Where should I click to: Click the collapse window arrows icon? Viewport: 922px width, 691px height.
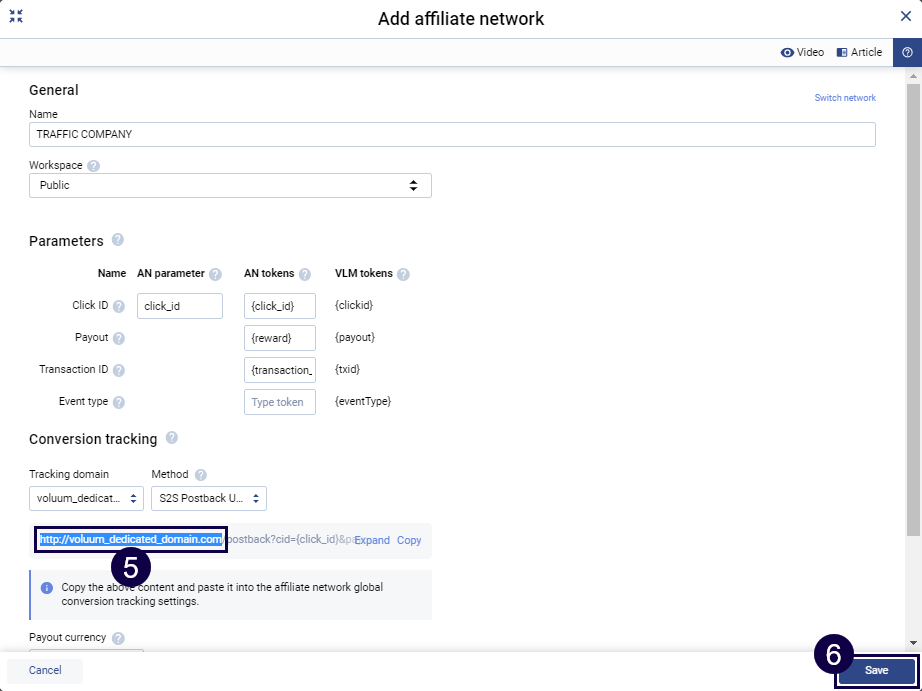pos(16,16)
